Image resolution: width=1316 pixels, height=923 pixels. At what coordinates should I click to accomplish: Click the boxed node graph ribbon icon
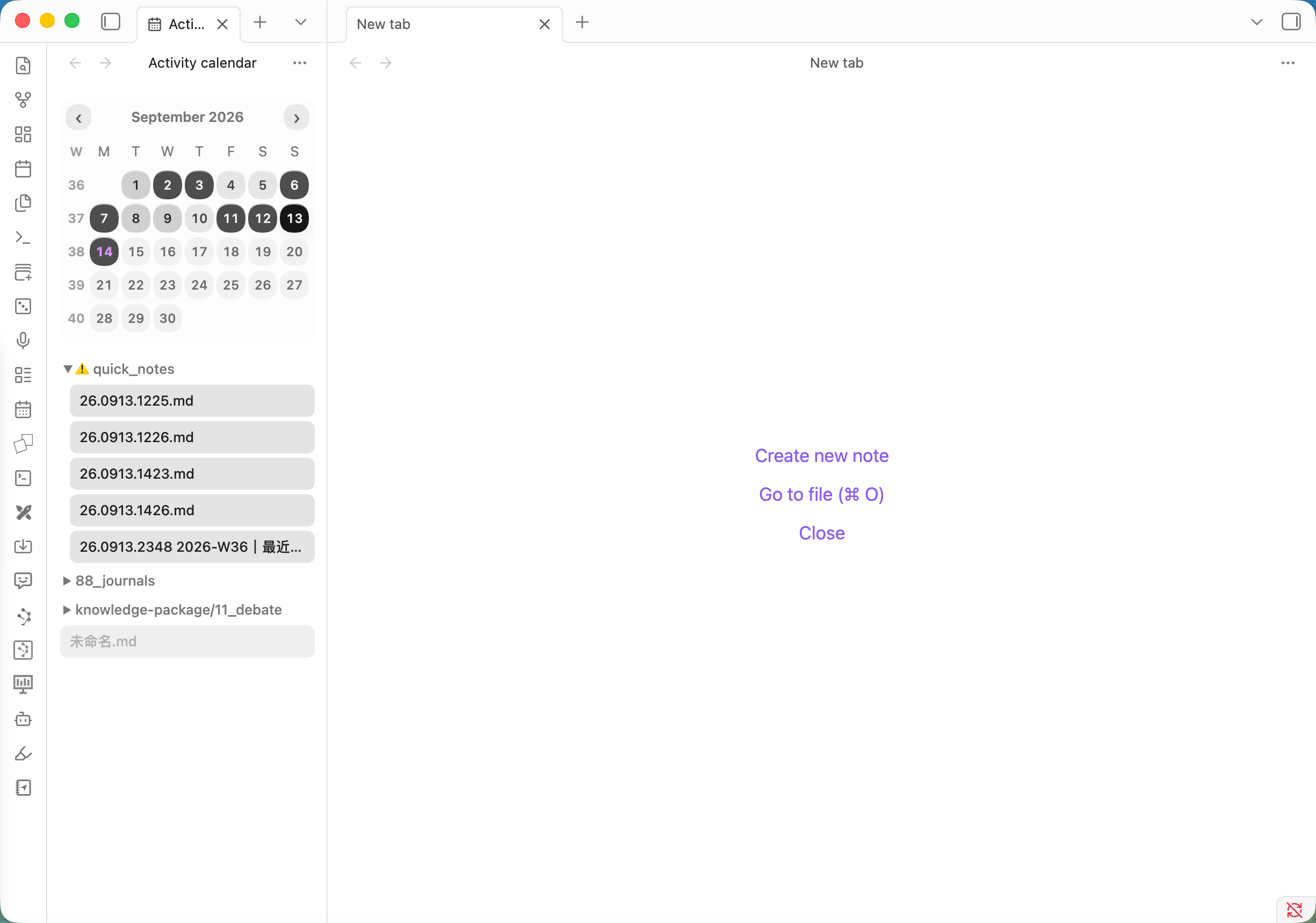pos(23,650)
